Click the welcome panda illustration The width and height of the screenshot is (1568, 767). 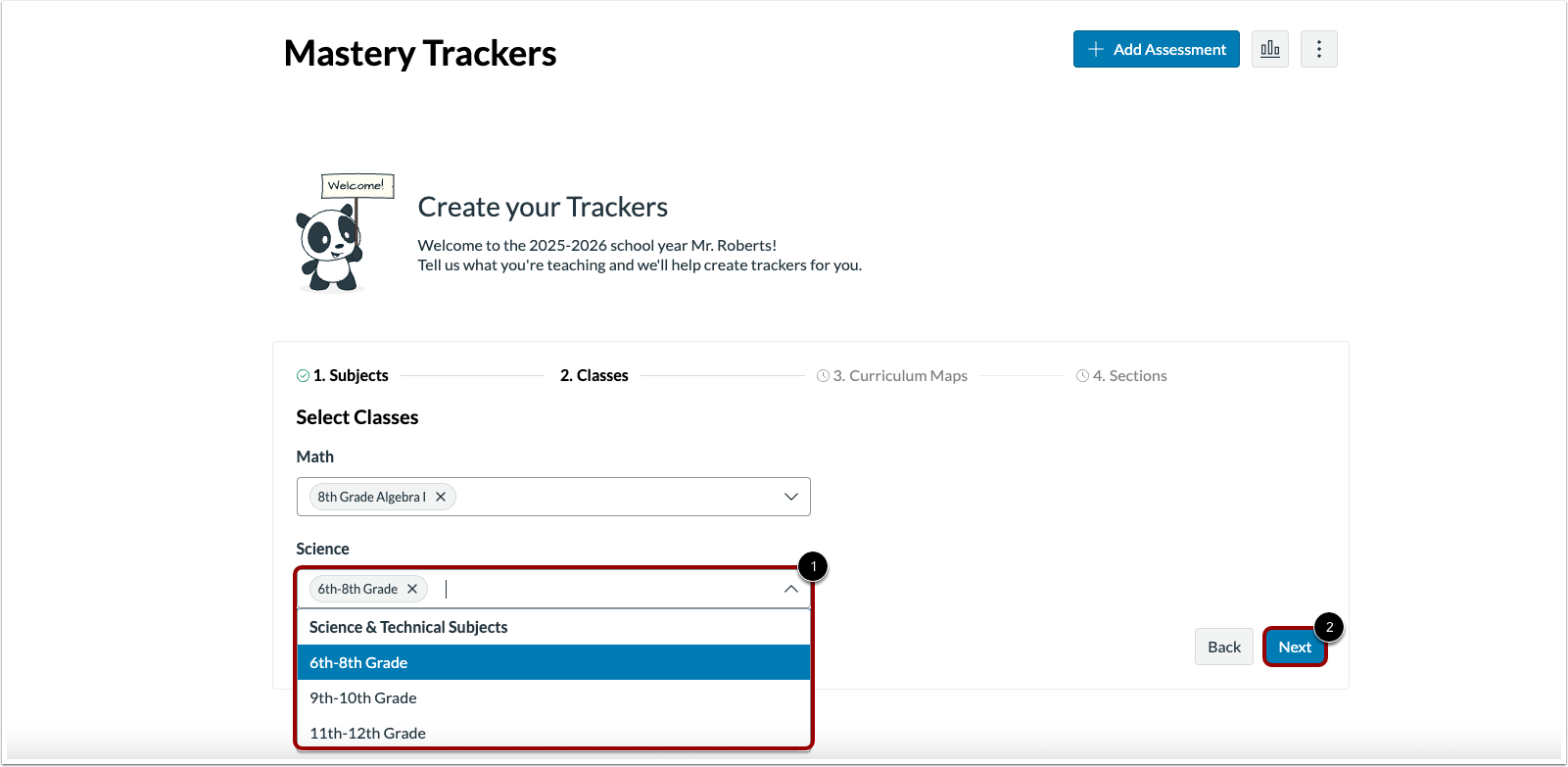tap(344, 233)
